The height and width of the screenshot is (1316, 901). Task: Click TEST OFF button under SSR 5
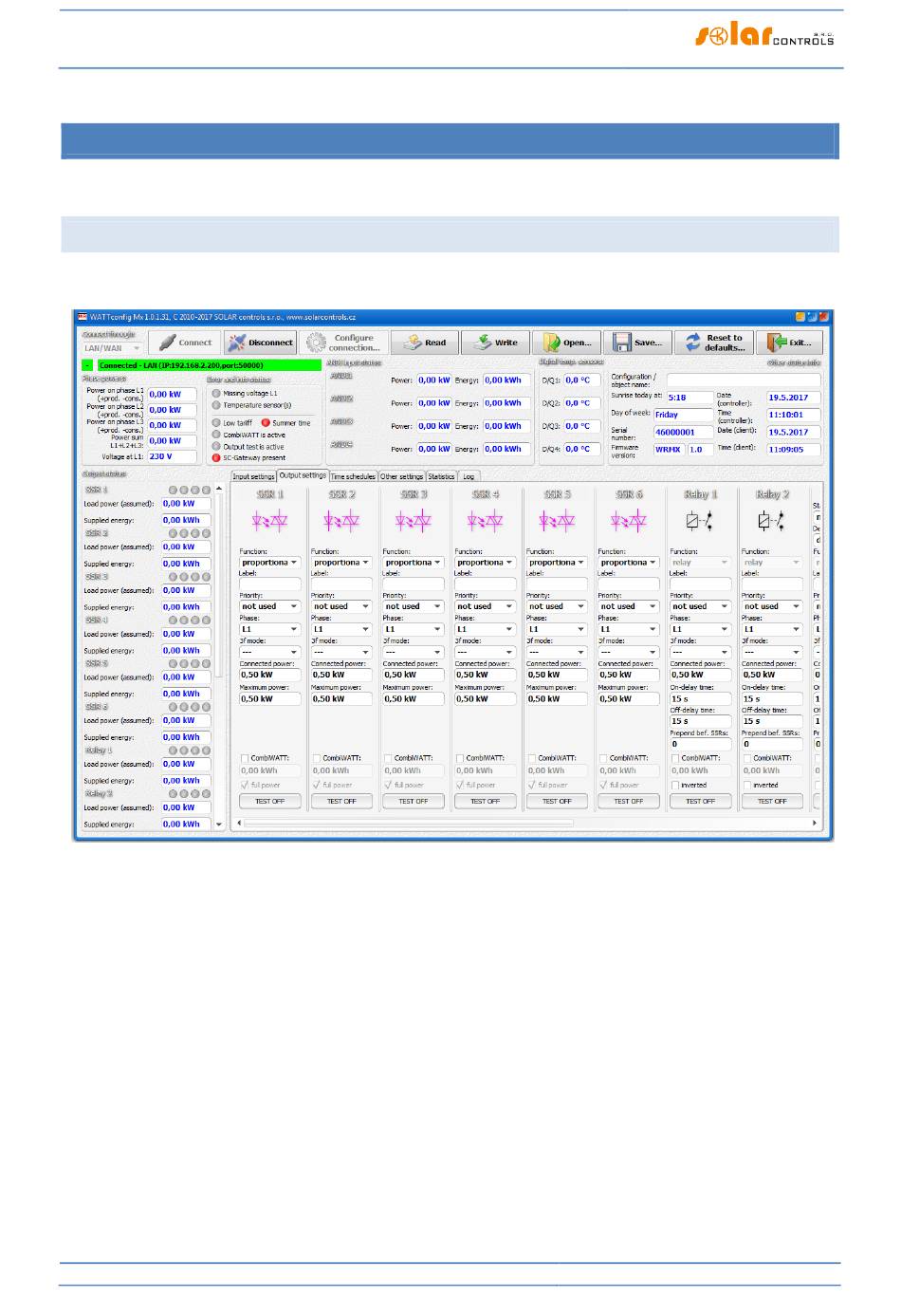point(557,801)
